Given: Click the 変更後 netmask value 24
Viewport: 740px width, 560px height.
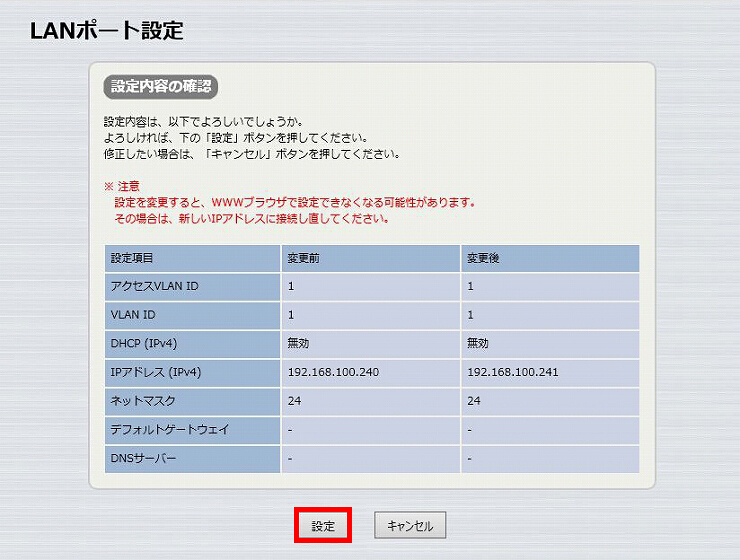Looking at the screenshot, I should pyautogui.click(x=474, y=401).
